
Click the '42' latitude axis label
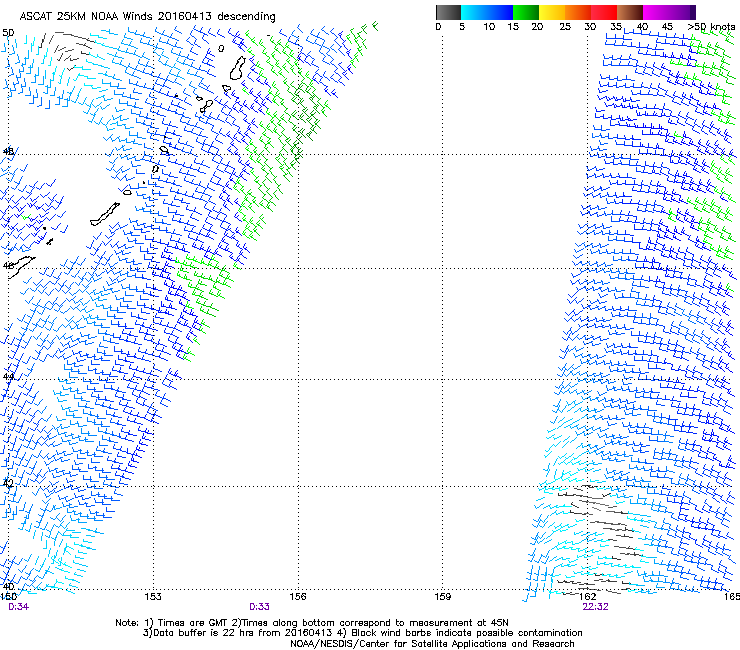point(8,482)
